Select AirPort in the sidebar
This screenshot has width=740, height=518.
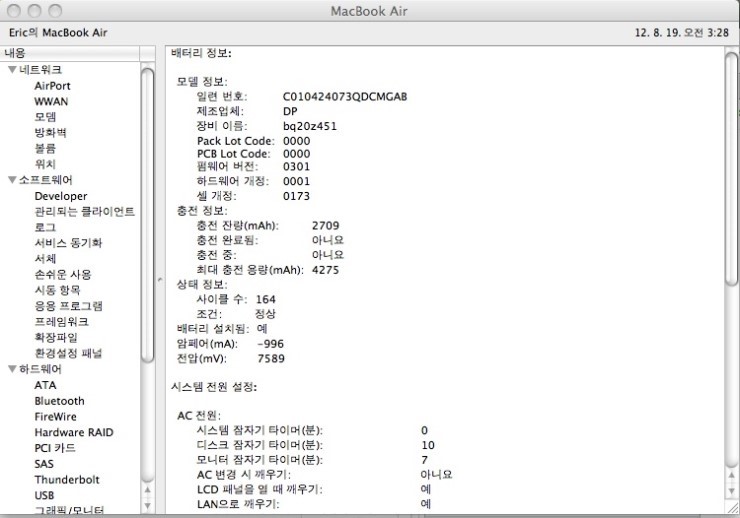pos(52,86)
